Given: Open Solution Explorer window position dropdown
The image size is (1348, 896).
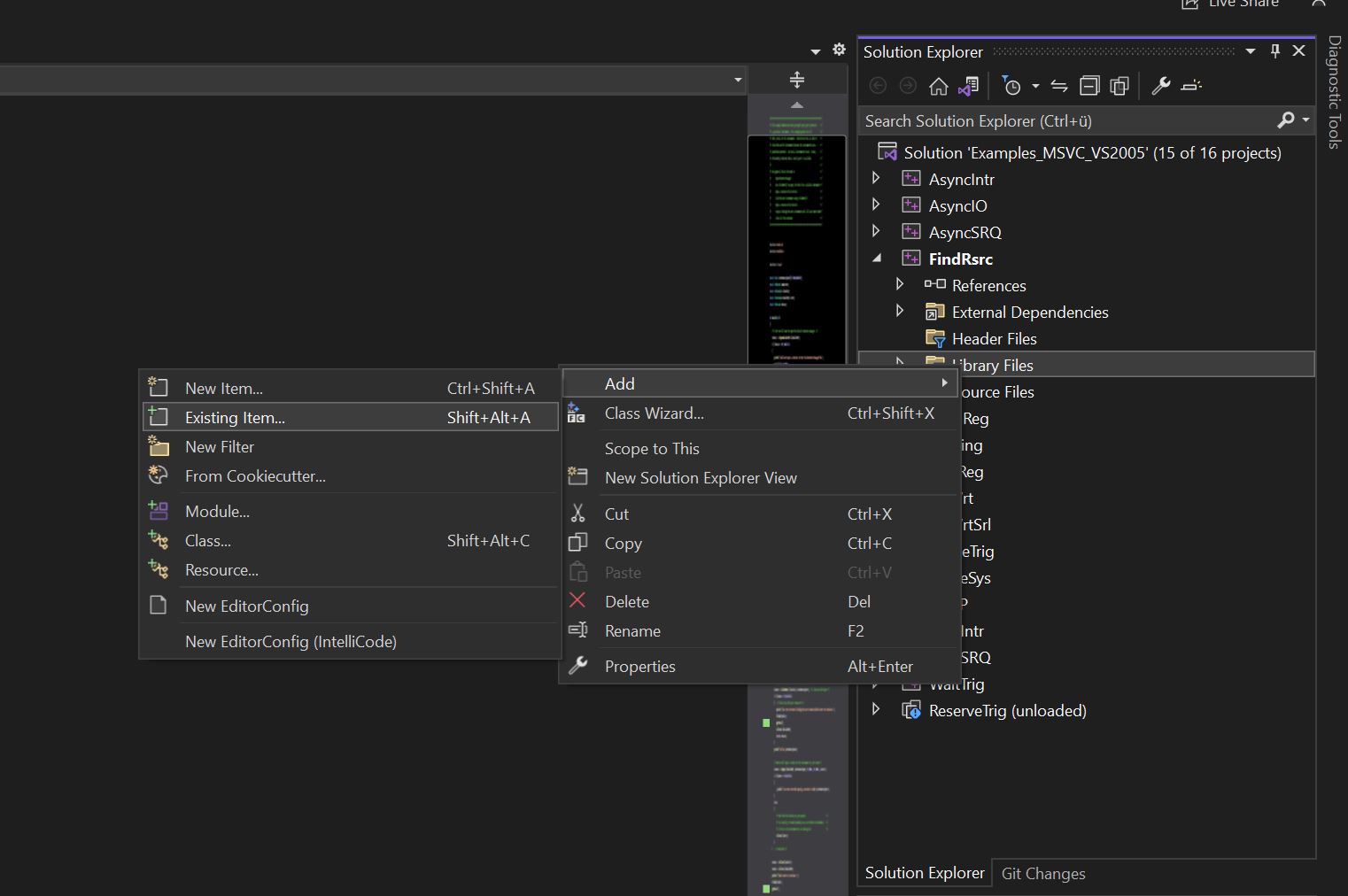Looking at the screenshot, I should pyautogui.click(x=1251, y=51).
